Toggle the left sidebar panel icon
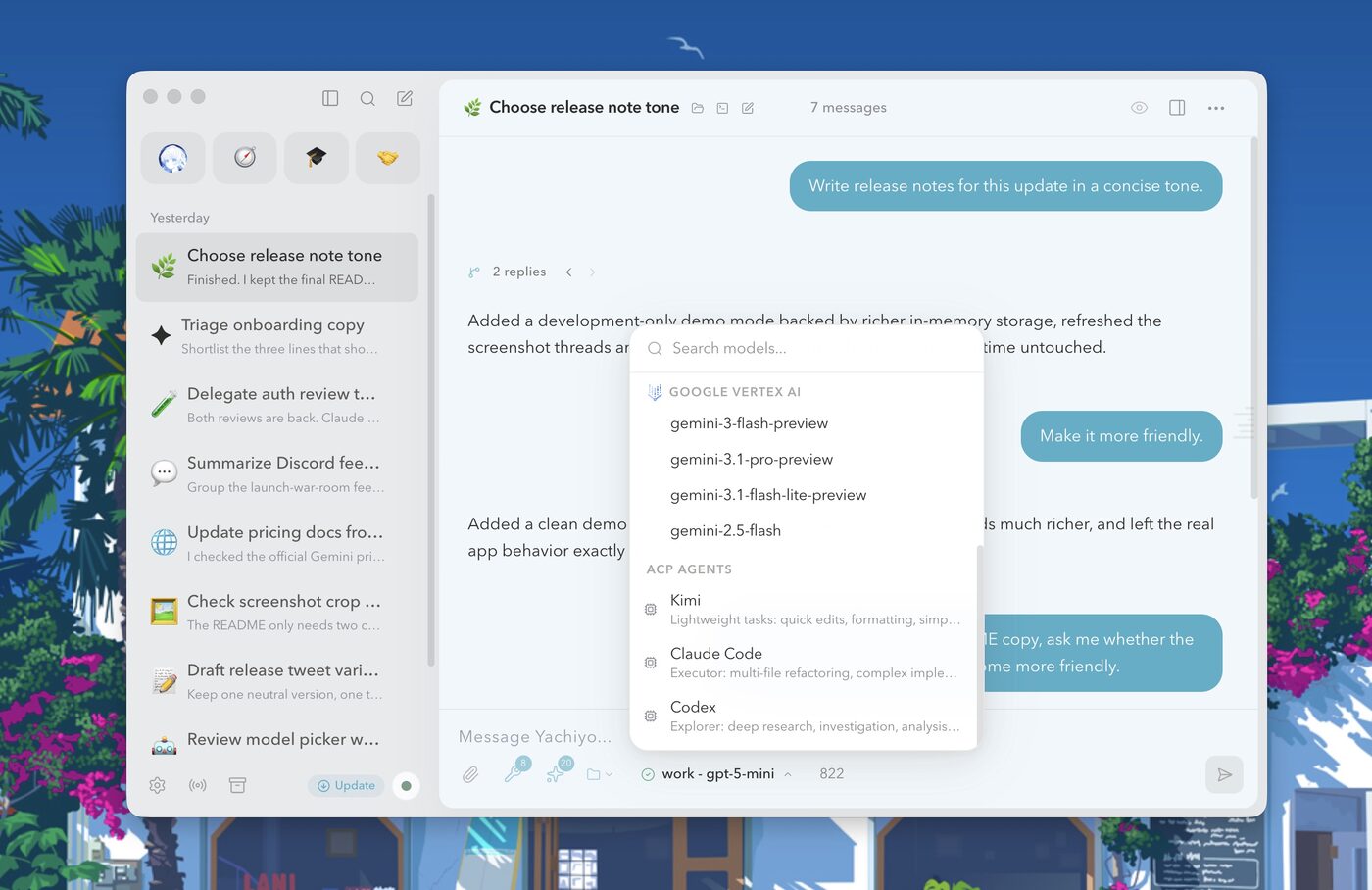Screen dimensions: 1372x890 pyautogui.click(x=330, y=98)
